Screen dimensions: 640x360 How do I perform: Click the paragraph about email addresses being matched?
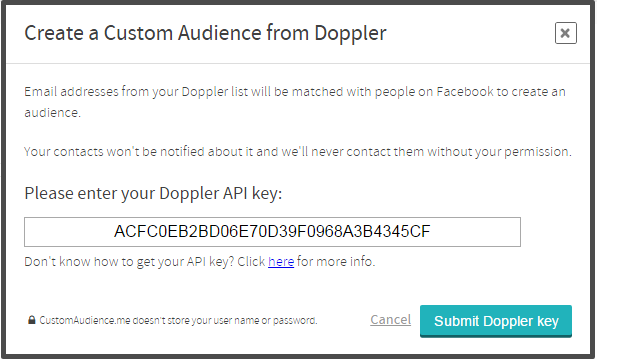tap(295, 102)
